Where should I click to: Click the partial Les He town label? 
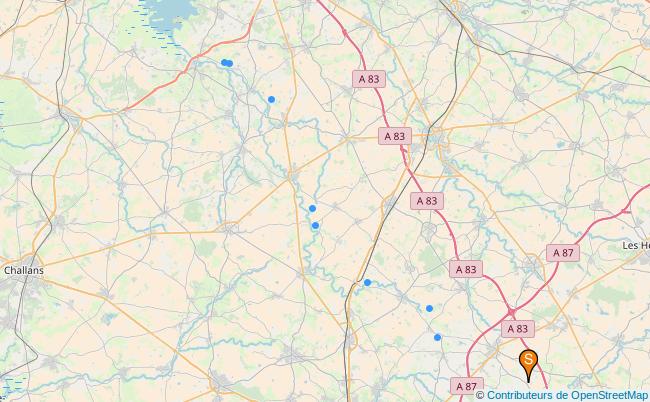tap(636, 246)
